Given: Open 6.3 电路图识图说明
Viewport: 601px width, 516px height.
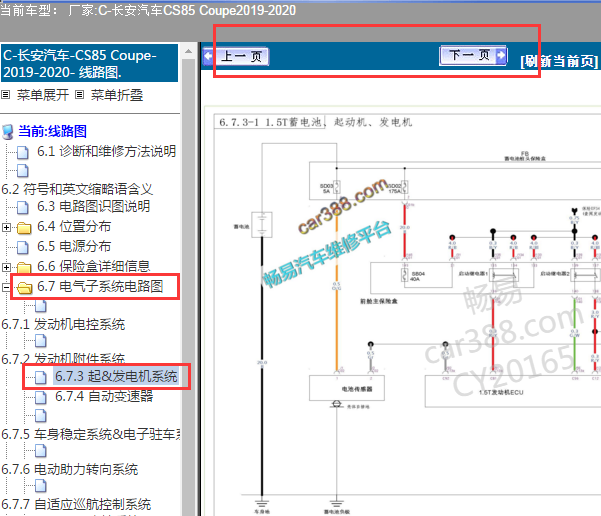Looking at the screenshot, I should click(x=94, y=207).
